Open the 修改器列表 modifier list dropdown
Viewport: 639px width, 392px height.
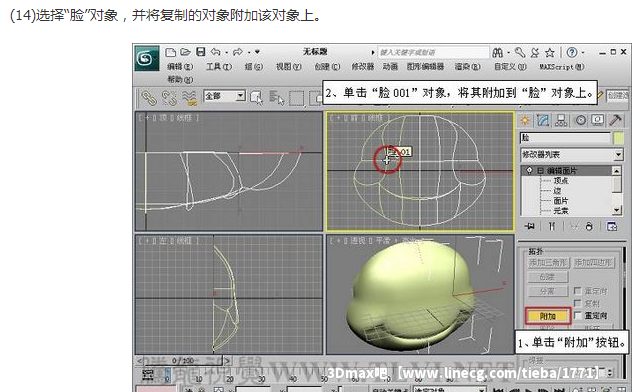(572, 155)
